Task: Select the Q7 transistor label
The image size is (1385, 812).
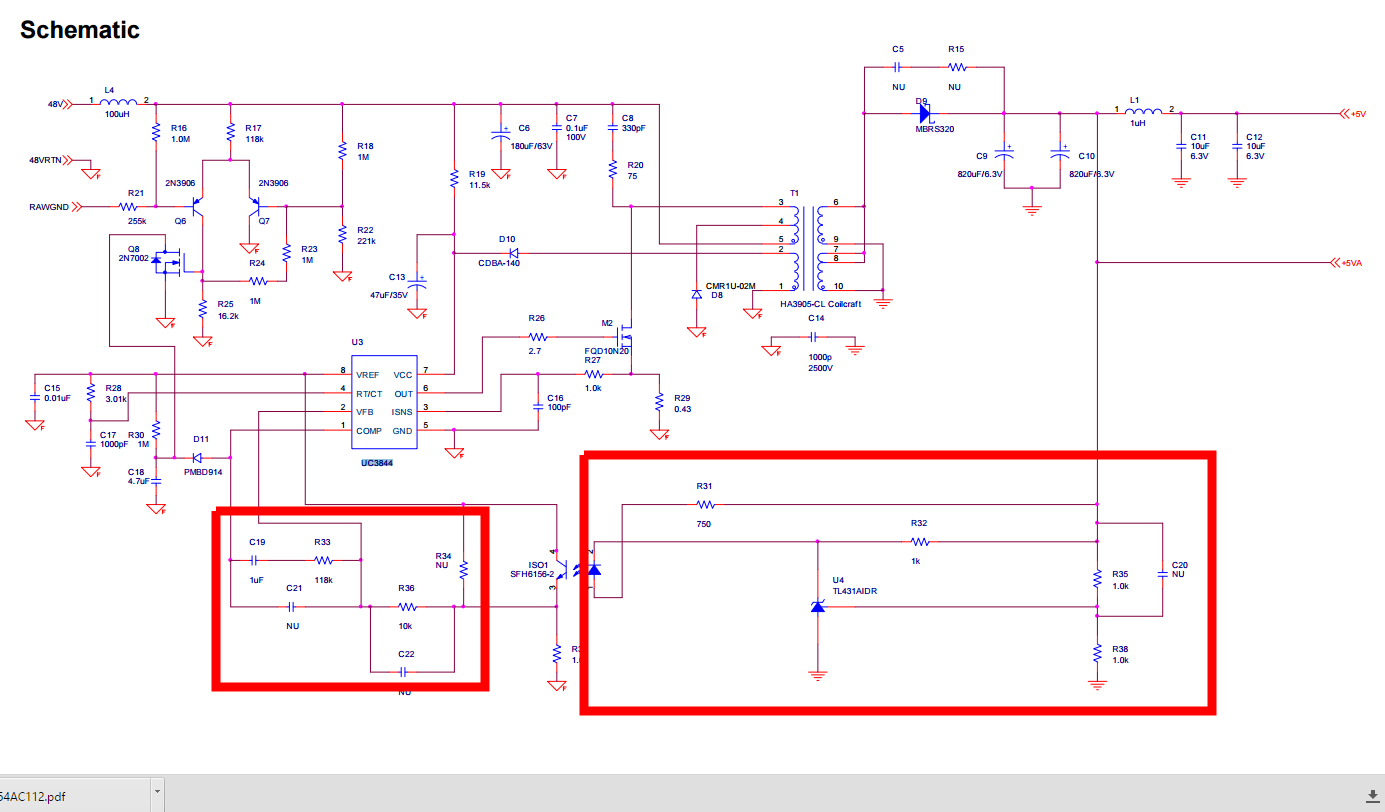Action: click(x=264, y=221)
